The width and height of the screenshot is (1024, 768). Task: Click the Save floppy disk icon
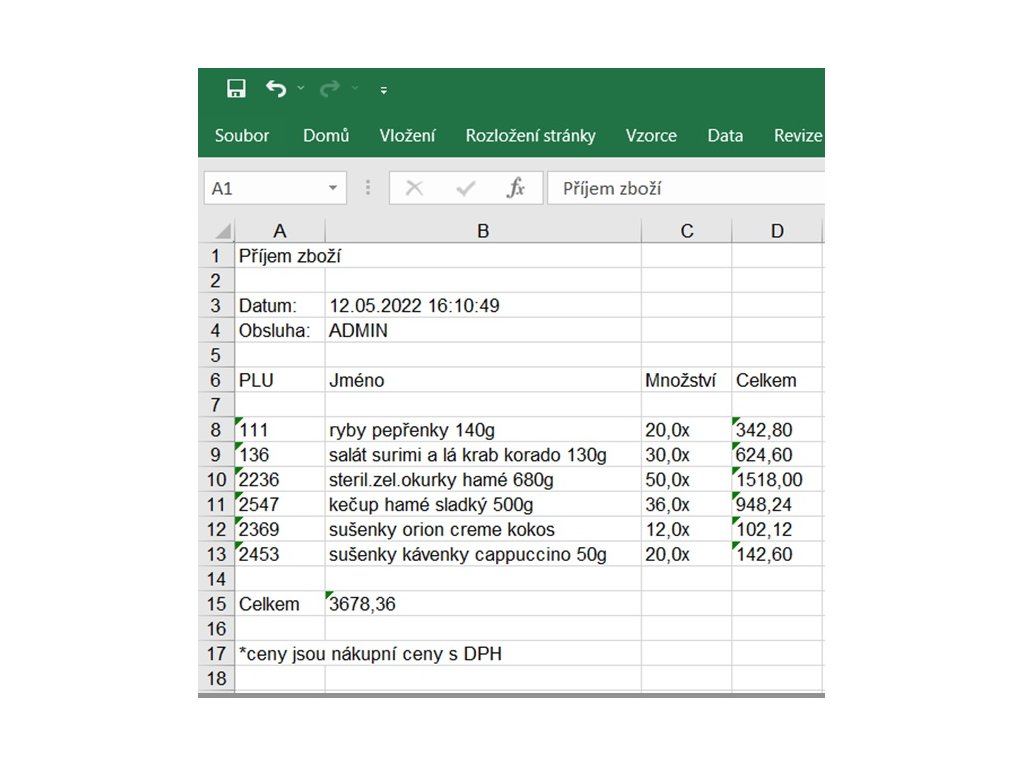coord(236,90)
